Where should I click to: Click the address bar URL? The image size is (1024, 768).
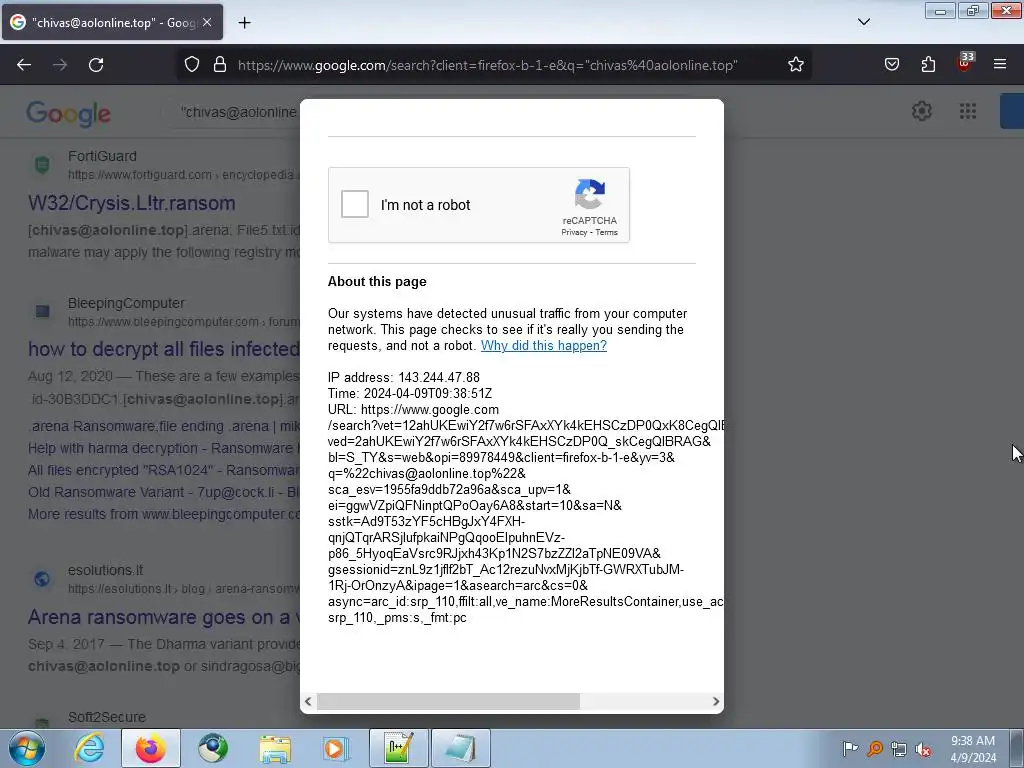tap(487, 65)
